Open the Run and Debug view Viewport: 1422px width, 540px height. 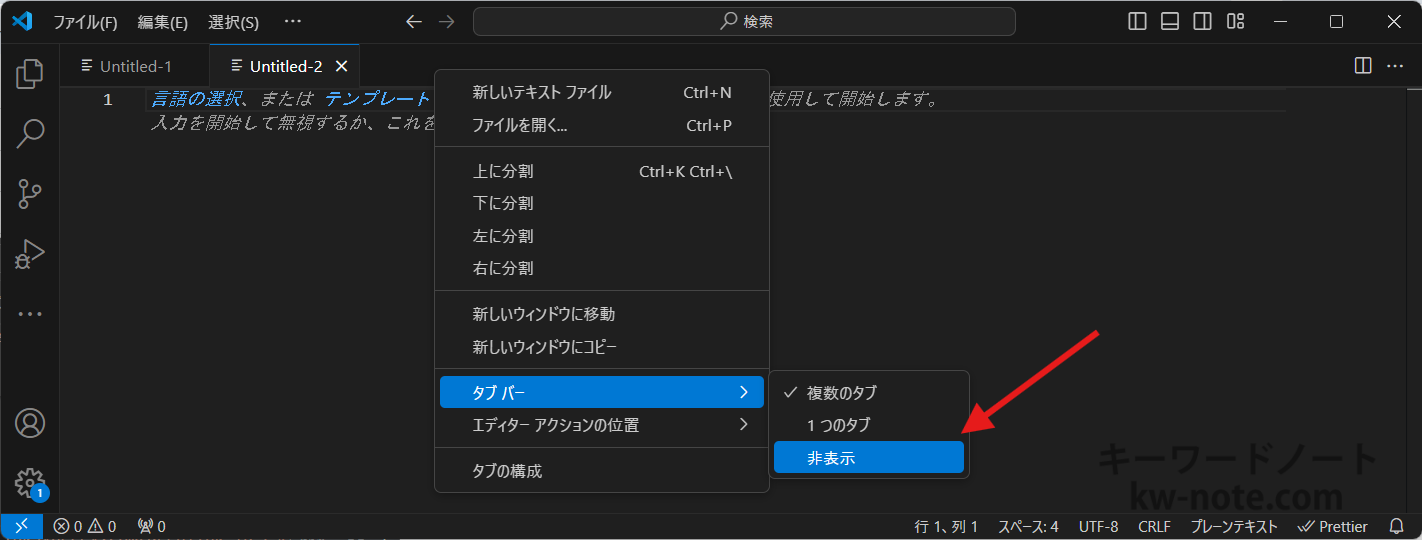click(30, 254)
